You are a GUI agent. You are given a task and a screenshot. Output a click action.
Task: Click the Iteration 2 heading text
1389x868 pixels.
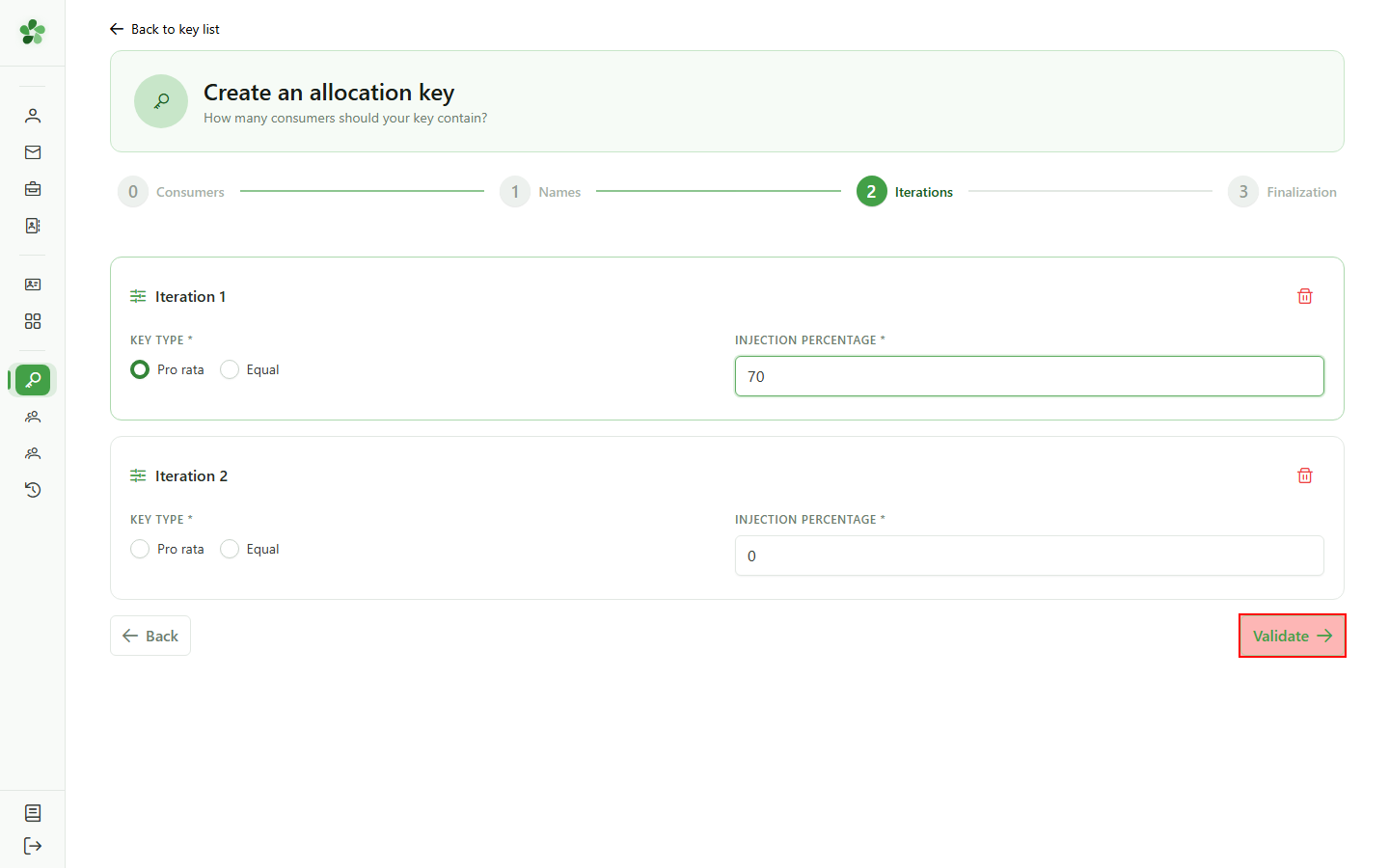point(192,475)
